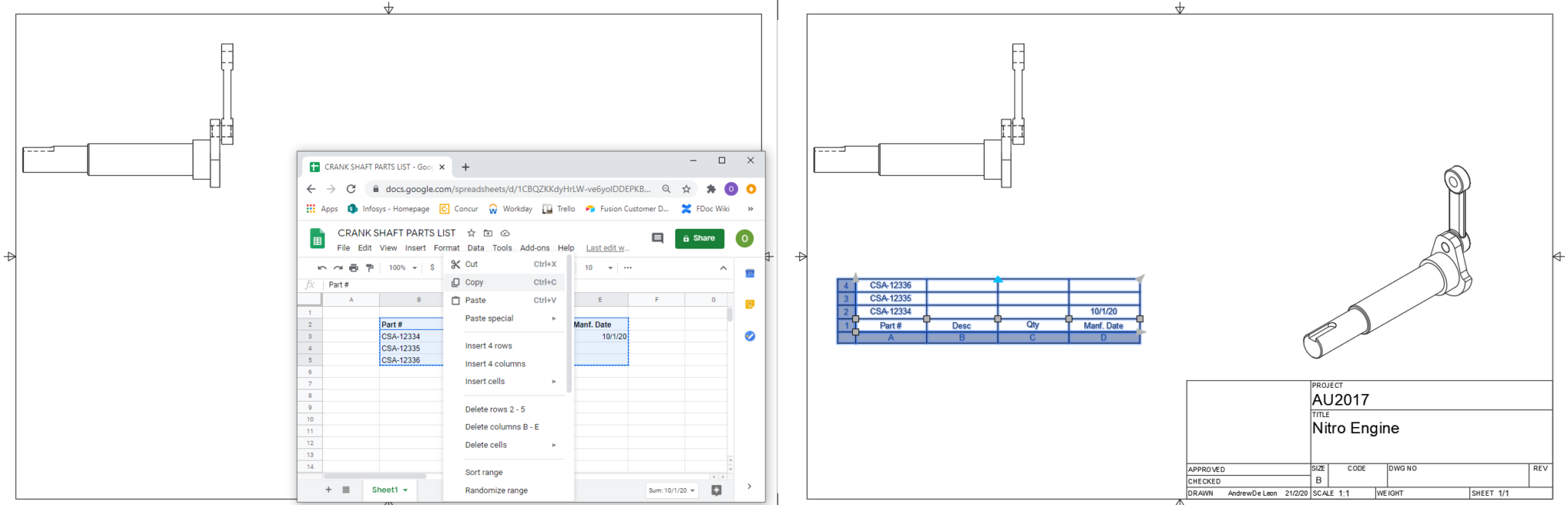The height and width of the screenshot is (505, 1568).
Task: Star the CRANK SHAFT PARTS LIST document
Action: click(x=472, y=233)
